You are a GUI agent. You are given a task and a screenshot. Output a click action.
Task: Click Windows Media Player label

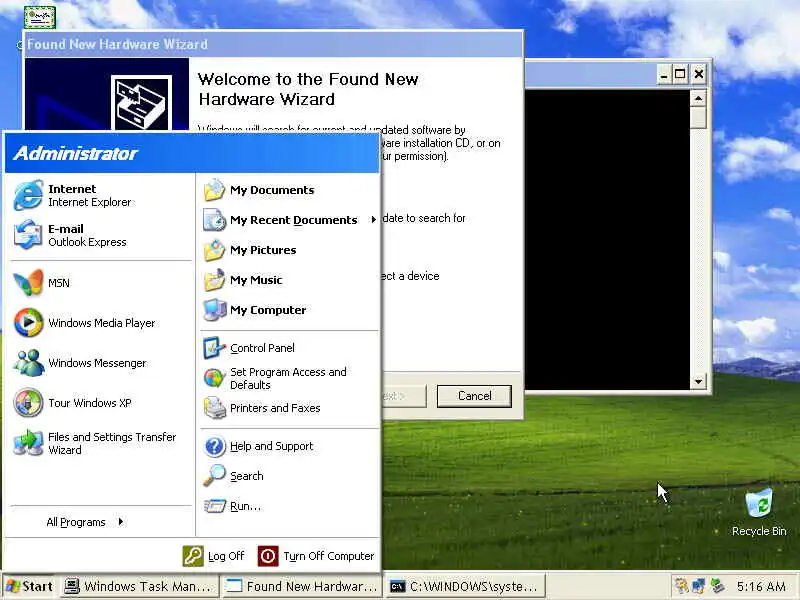click(x=102, y=323)
